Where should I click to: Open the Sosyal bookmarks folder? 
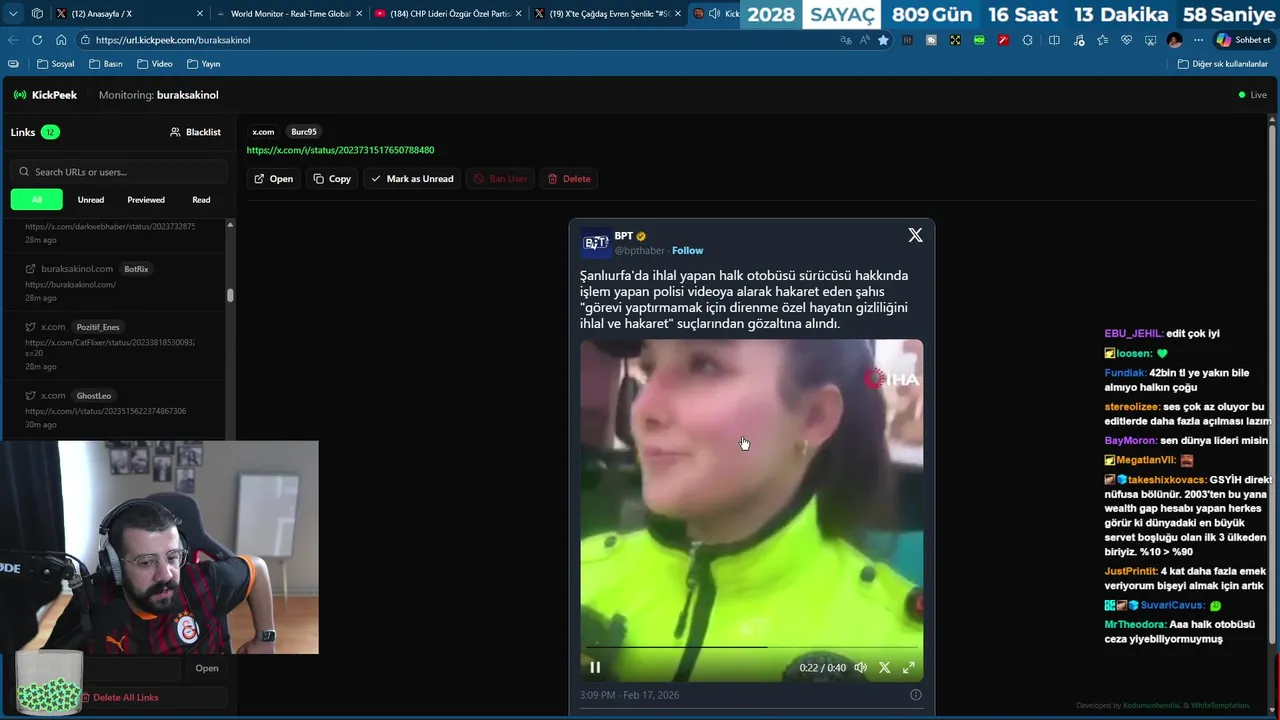pyautogui.click(x=56, y=64)
